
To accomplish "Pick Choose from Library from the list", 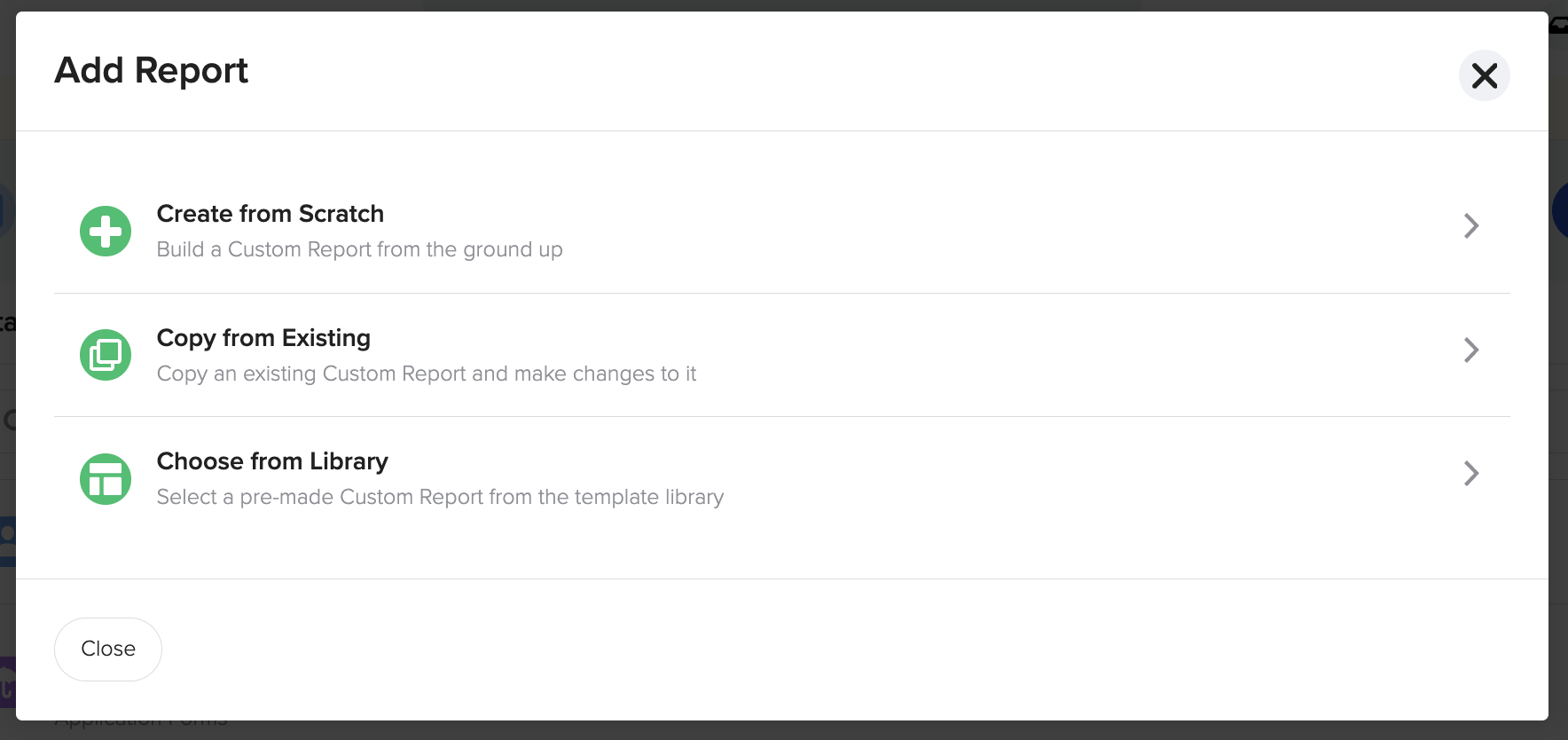I will coord(272,461).
